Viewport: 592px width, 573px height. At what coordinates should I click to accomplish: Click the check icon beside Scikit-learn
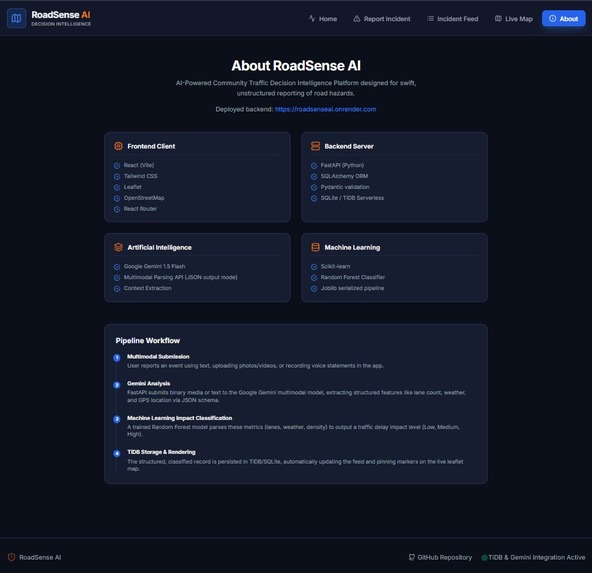(314, 266)
